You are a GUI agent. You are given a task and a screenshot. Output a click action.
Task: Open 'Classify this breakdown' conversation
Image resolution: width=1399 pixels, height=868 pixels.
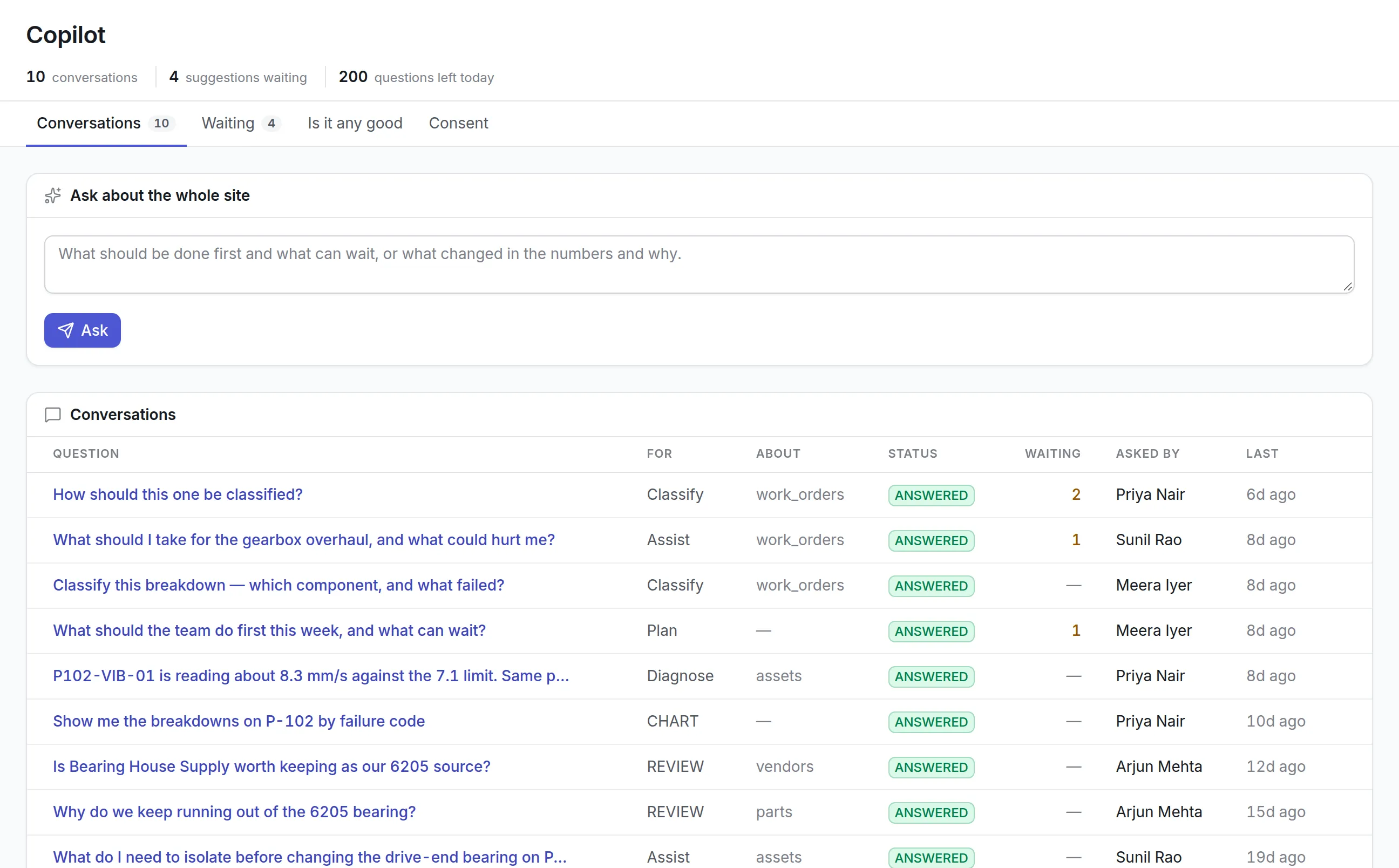(279, 585)
